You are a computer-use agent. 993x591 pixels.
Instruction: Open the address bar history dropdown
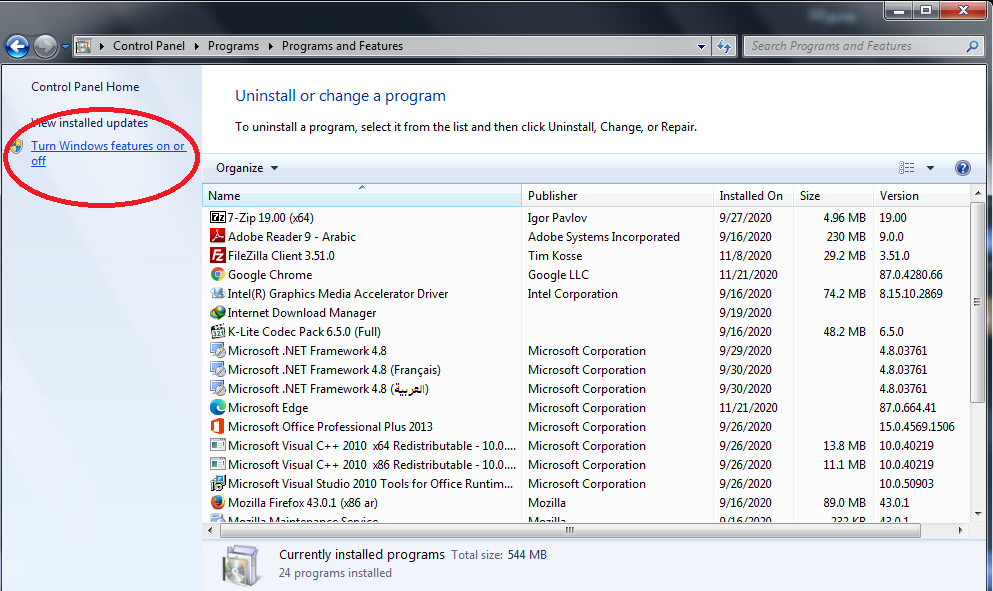(x=701, y=46)
